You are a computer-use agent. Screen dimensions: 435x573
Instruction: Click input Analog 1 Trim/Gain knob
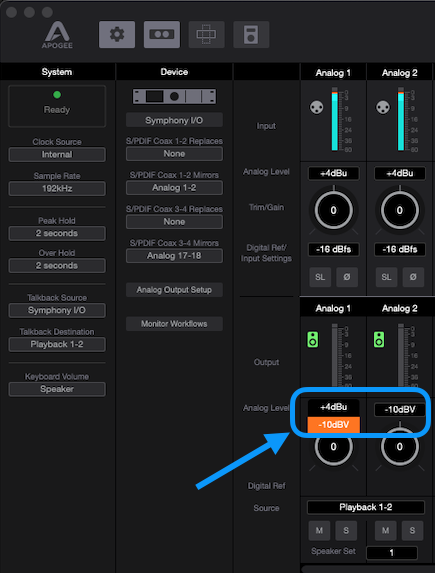click(x=333, y=210)
